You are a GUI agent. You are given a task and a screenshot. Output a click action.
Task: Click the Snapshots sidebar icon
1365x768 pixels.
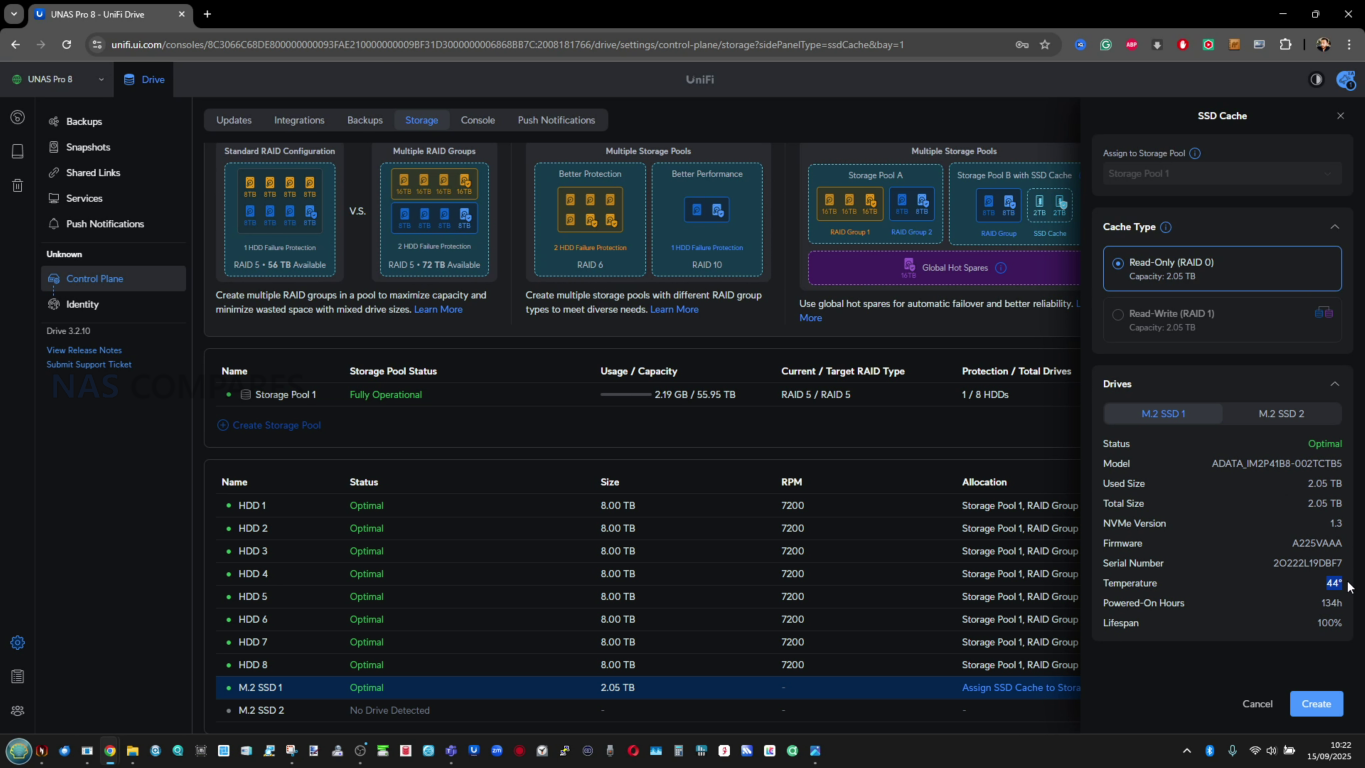pyautogui.click(x=53, y=147)
